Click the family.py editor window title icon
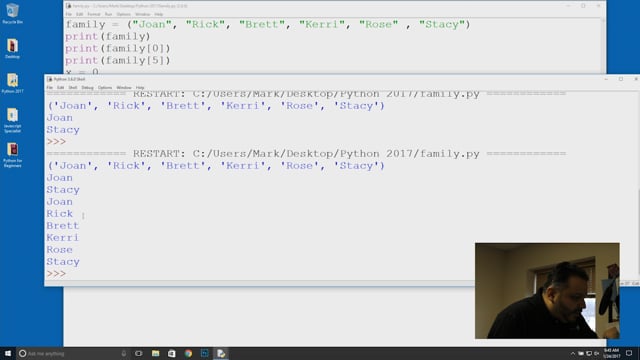This screenshot has width=640, height=360. tap(68, 6)
